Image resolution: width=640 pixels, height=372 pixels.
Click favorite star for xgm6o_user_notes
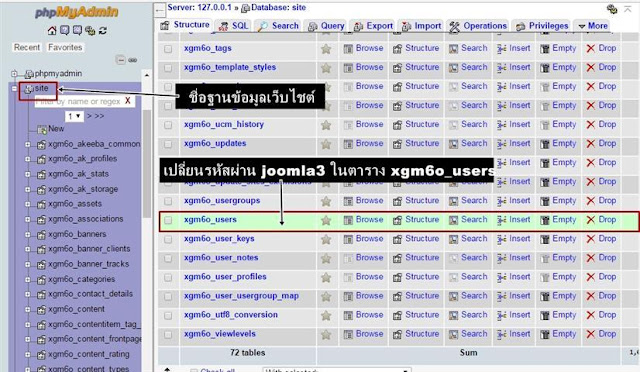(326, 258)
